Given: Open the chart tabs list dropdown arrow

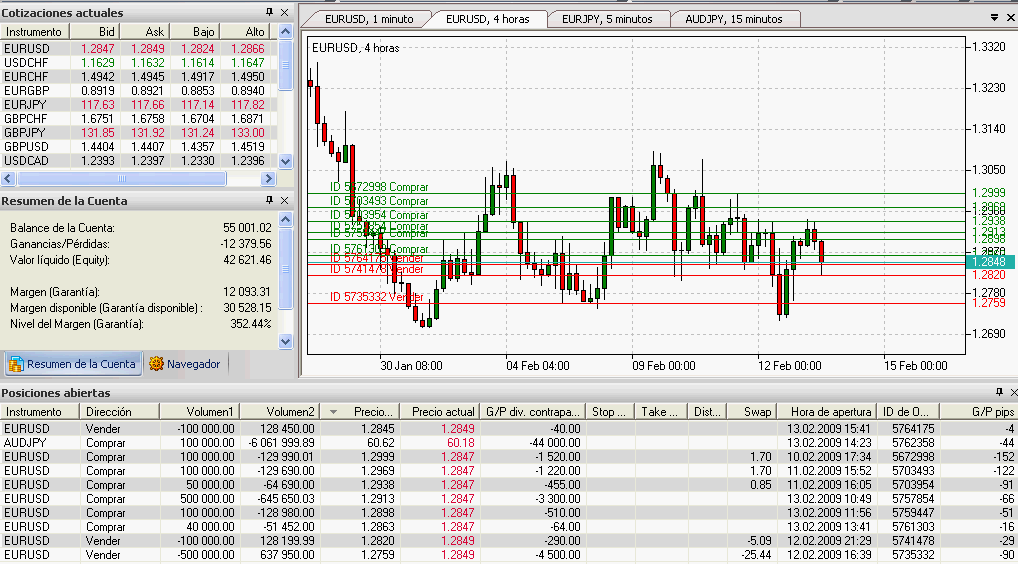Looking at the screenshot, I should pyautogui.click(x=994, y=18).
